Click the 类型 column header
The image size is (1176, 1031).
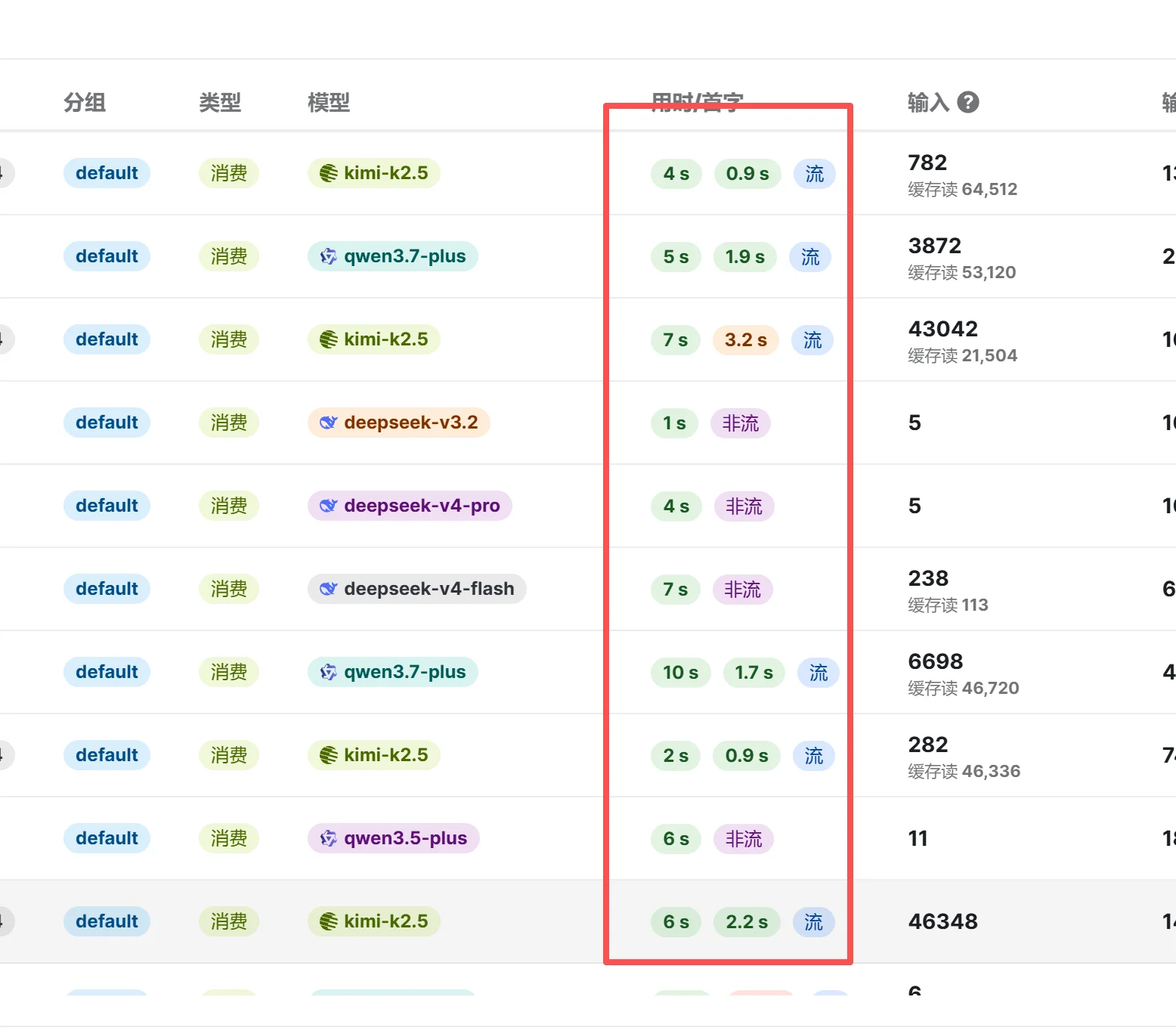(220, 102)
